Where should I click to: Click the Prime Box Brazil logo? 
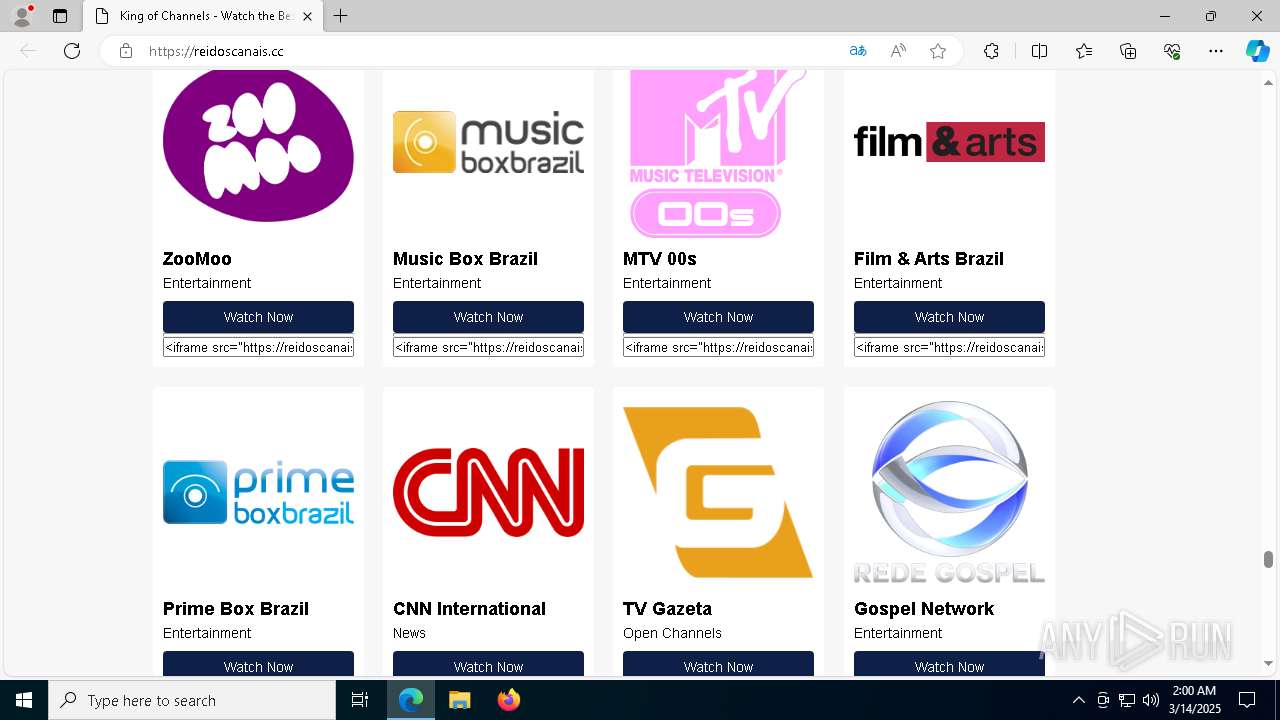tap(258, 492)
